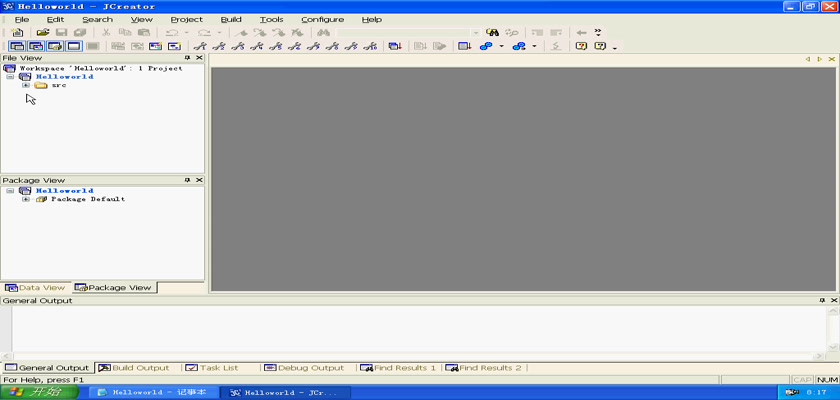The image size is (840, 400).
Task: Run user tool number 2 icon
Action: (219, 47)
